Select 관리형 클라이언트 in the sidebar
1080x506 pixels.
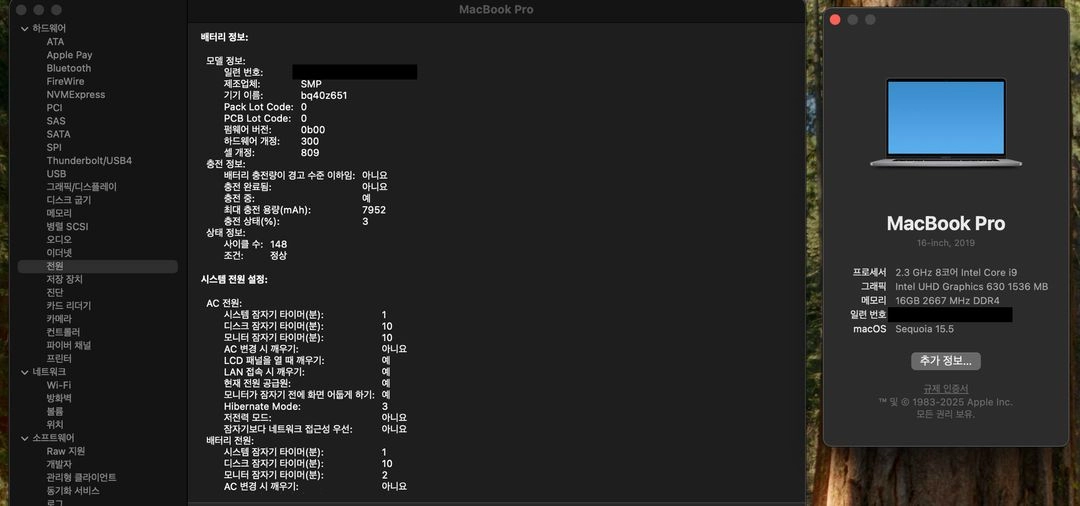(x=81, y=477)
